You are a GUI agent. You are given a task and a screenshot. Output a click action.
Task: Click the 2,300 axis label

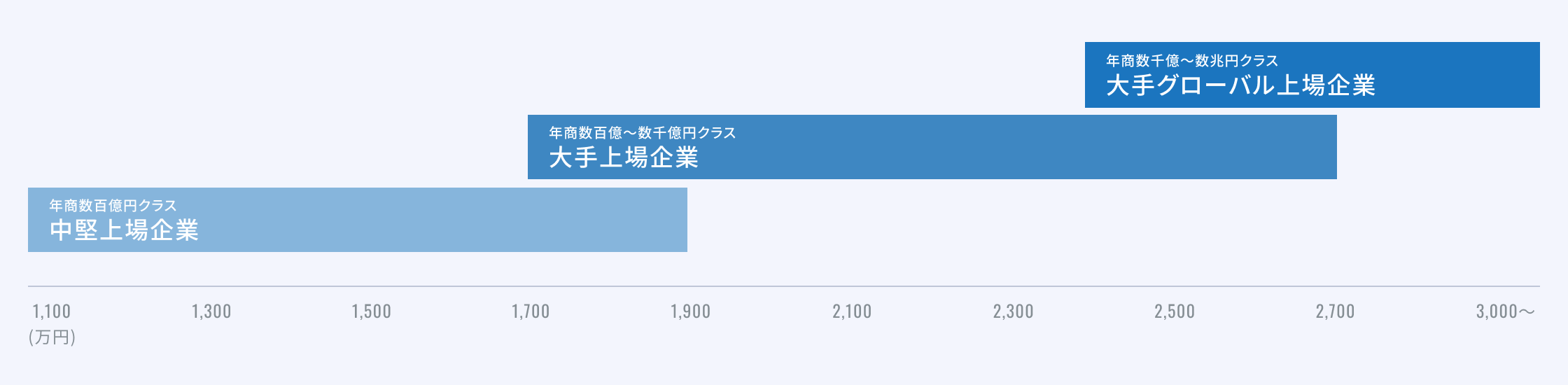coord(1013,311)
